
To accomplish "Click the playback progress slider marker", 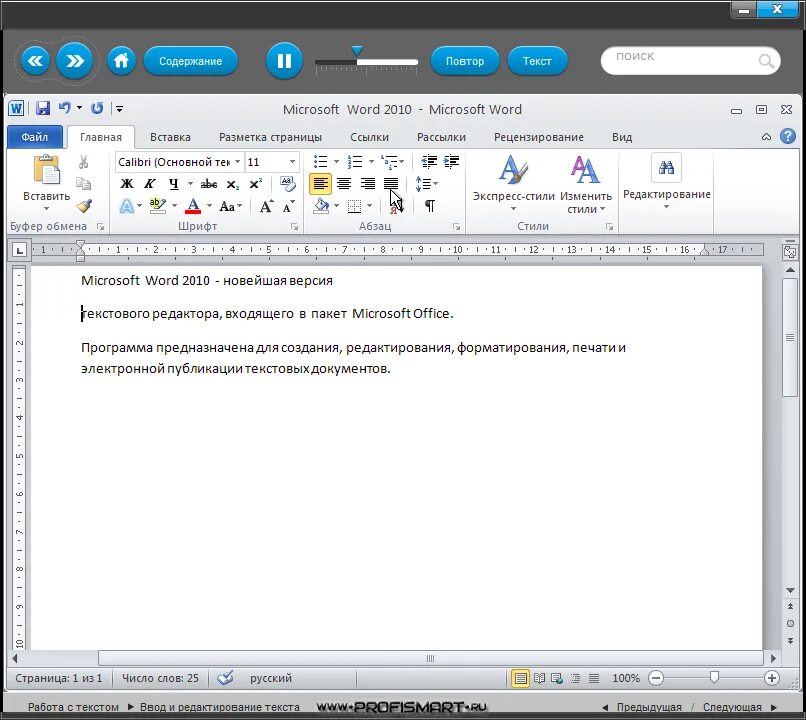I will point(357,51).
